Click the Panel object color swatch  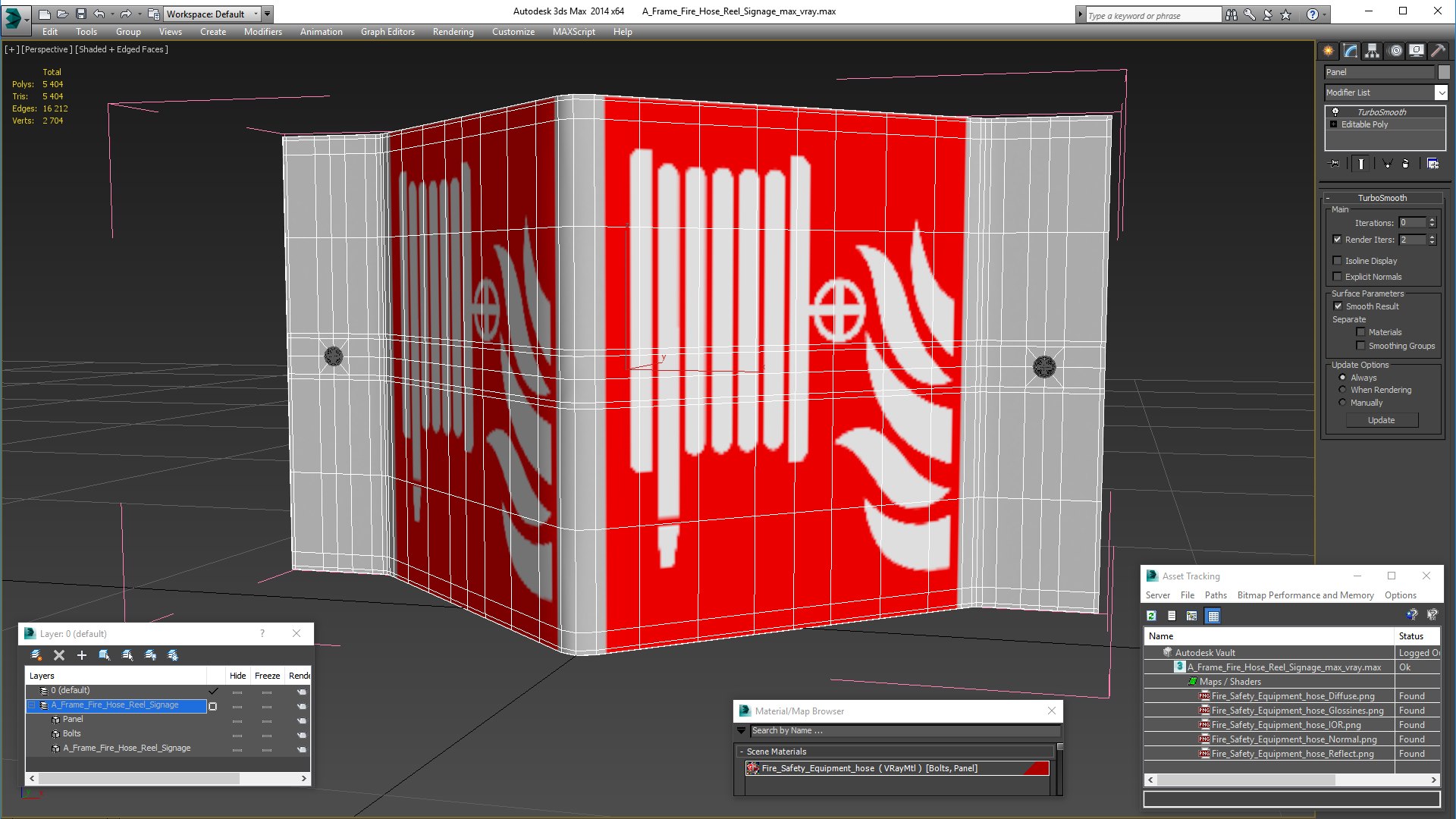click(x=1444, y=72)
